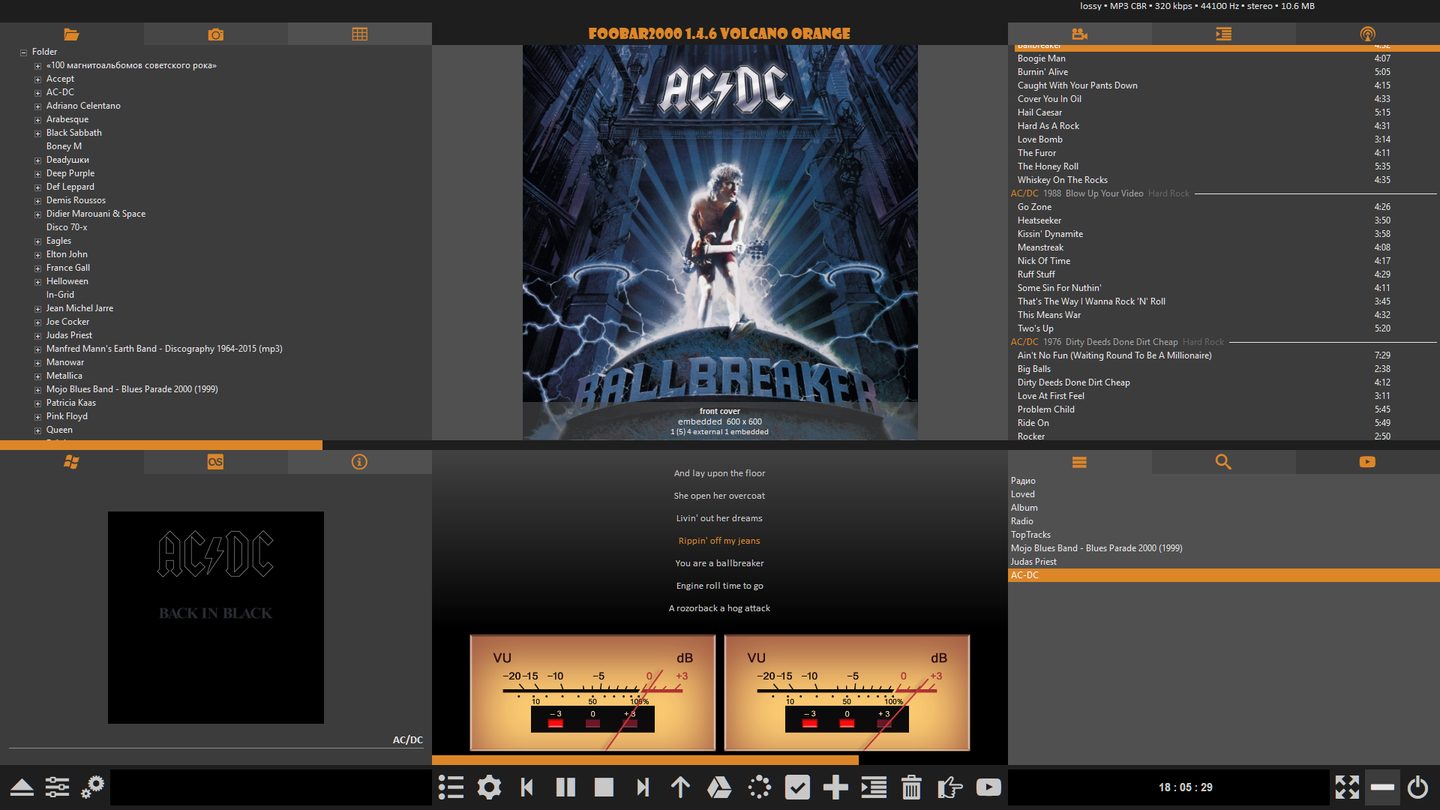Click the indented playlist icon in bottom toolbar

click(873, 787)
